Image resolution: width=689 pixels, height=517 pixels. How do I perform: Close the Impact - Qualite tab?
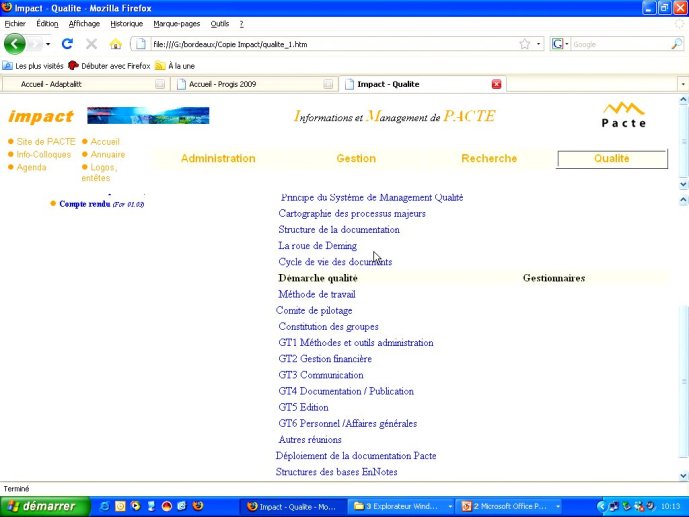pyautogui.click(x=497, y=84)
